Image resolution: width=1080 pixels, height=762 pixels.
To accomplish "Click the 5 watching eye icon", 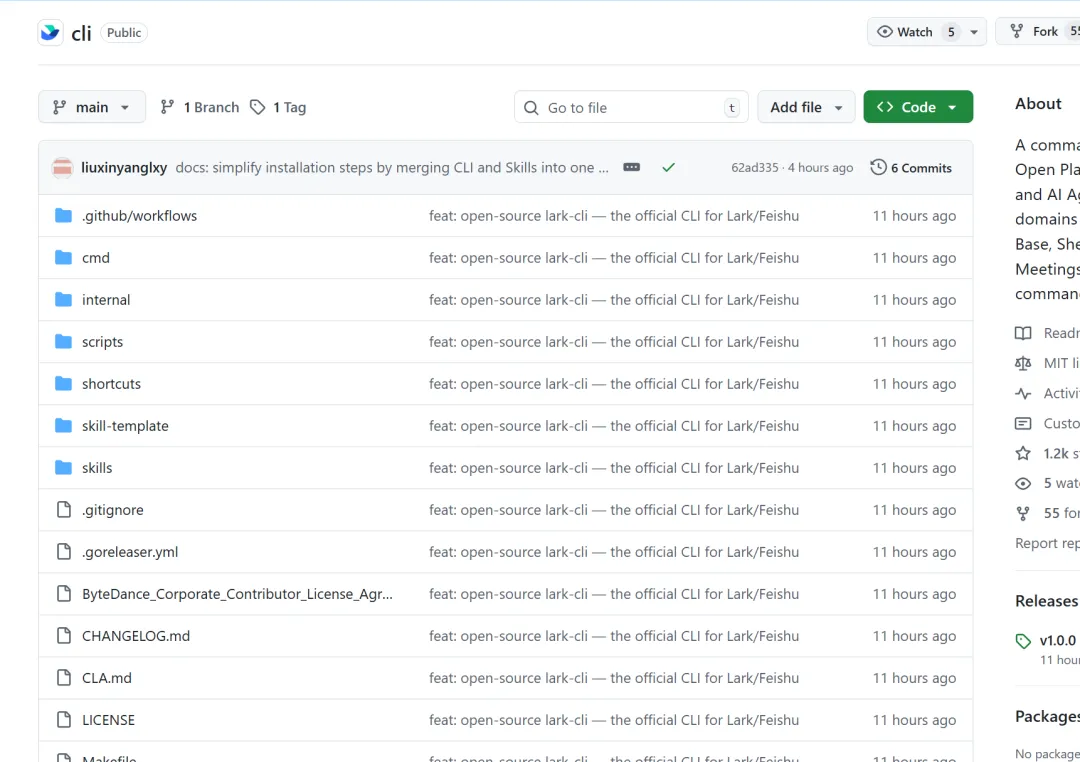I will [x=1023, y=484].
